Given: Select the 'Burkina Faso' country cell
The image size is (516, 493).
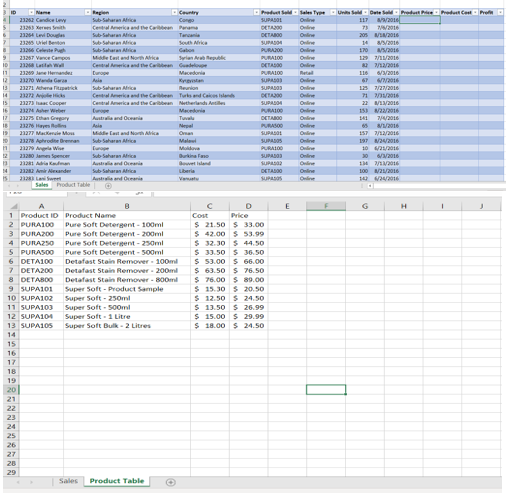Looking at the screenshot, I should click(x=219, y=156).
